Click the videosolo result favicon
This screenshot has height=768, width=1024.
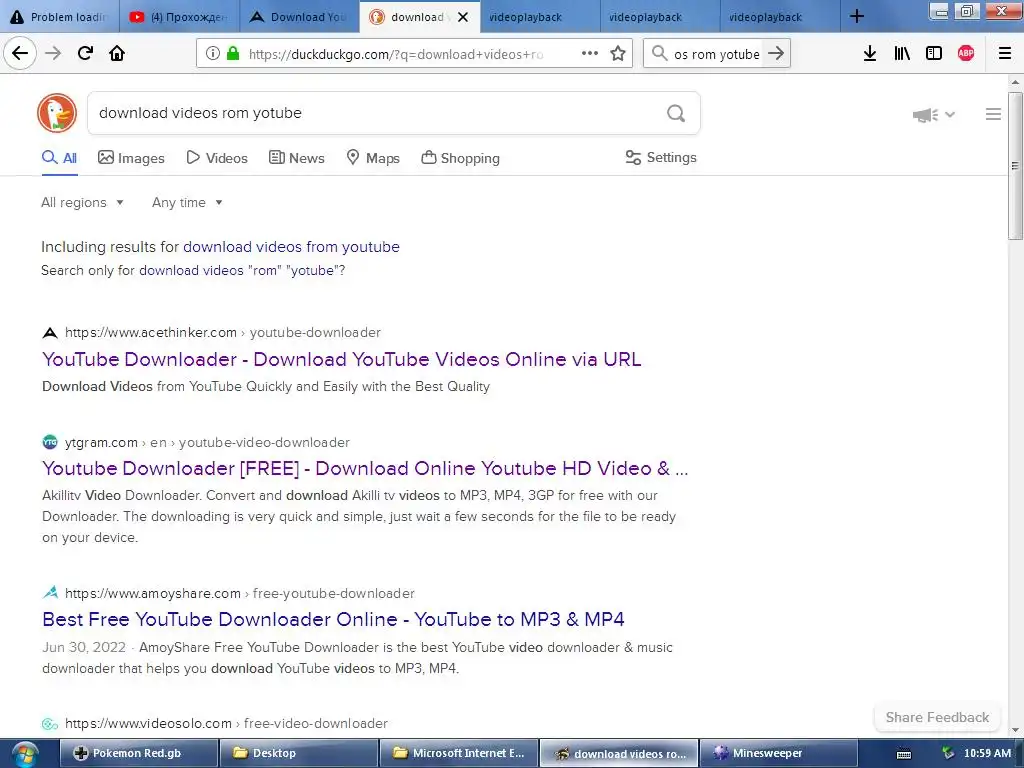(x=50, y=724)
